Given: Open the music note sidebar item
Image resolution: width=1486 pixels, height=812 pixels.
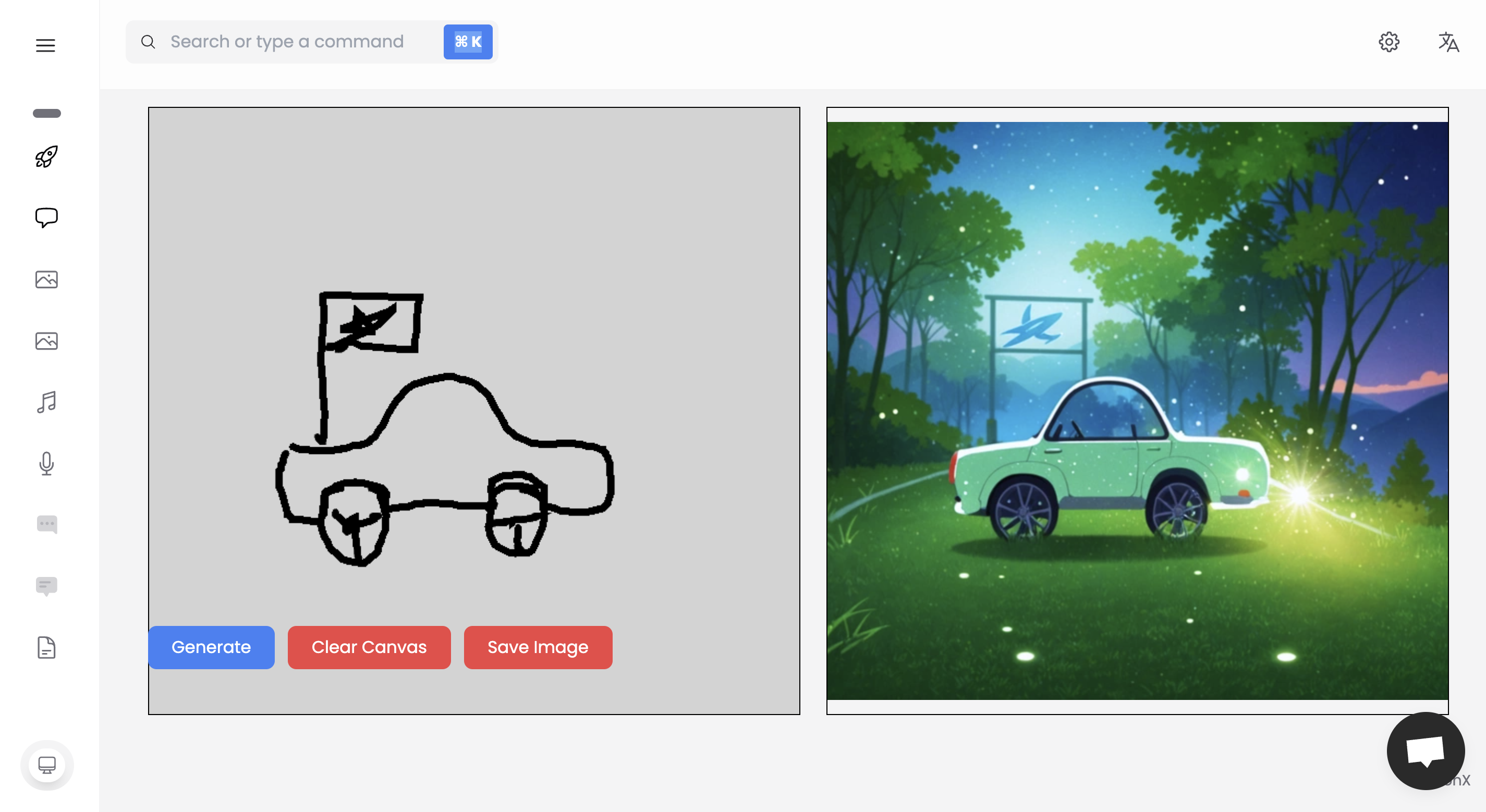Looking at the screenshot, I should point(46,402).
